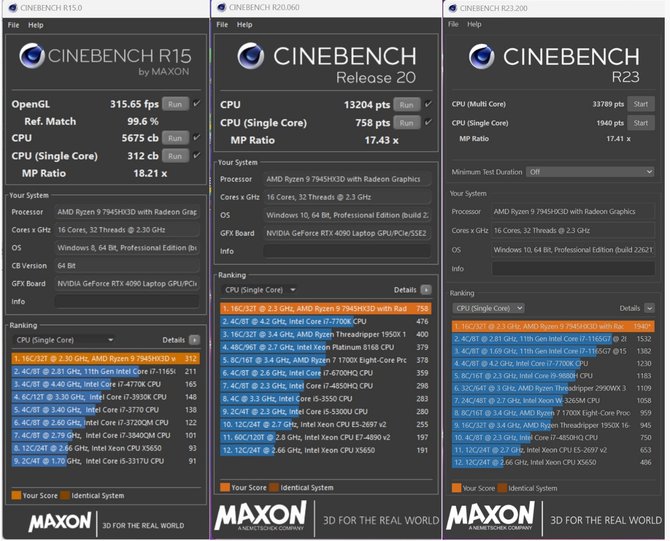The height and width of the screenshot is (541, 670).
Task: Click the MAXON logo in R23 window
Action: tap(490, 516)
